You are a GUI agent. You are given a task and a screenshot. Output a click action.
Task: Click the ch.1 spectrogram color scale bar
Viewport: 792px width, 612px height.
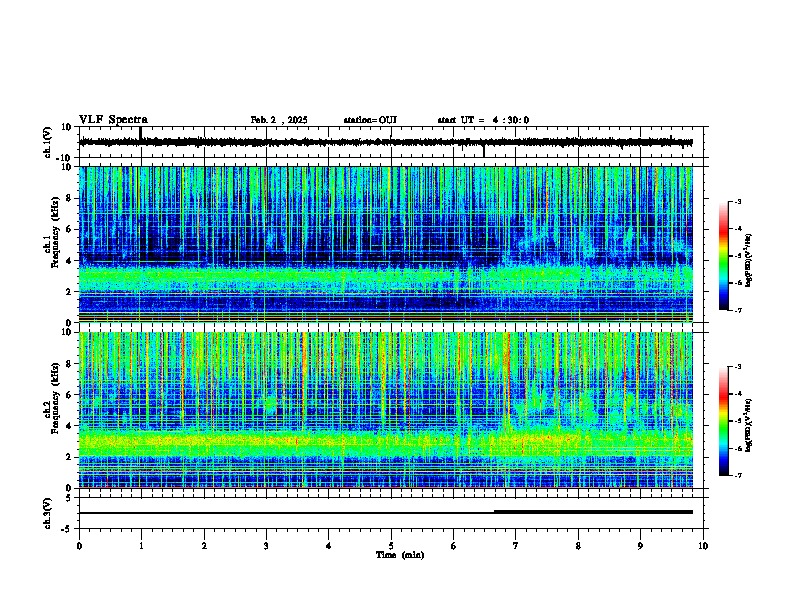pyautogui.click(x=724, y=256)
